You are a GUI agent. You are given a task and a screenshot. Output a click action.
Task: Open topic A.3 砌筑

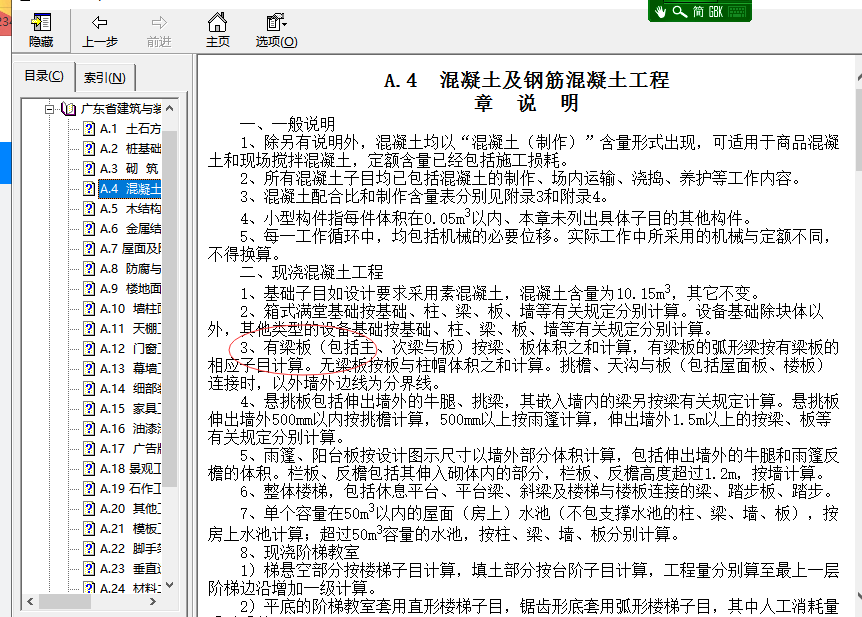point(129,168)
